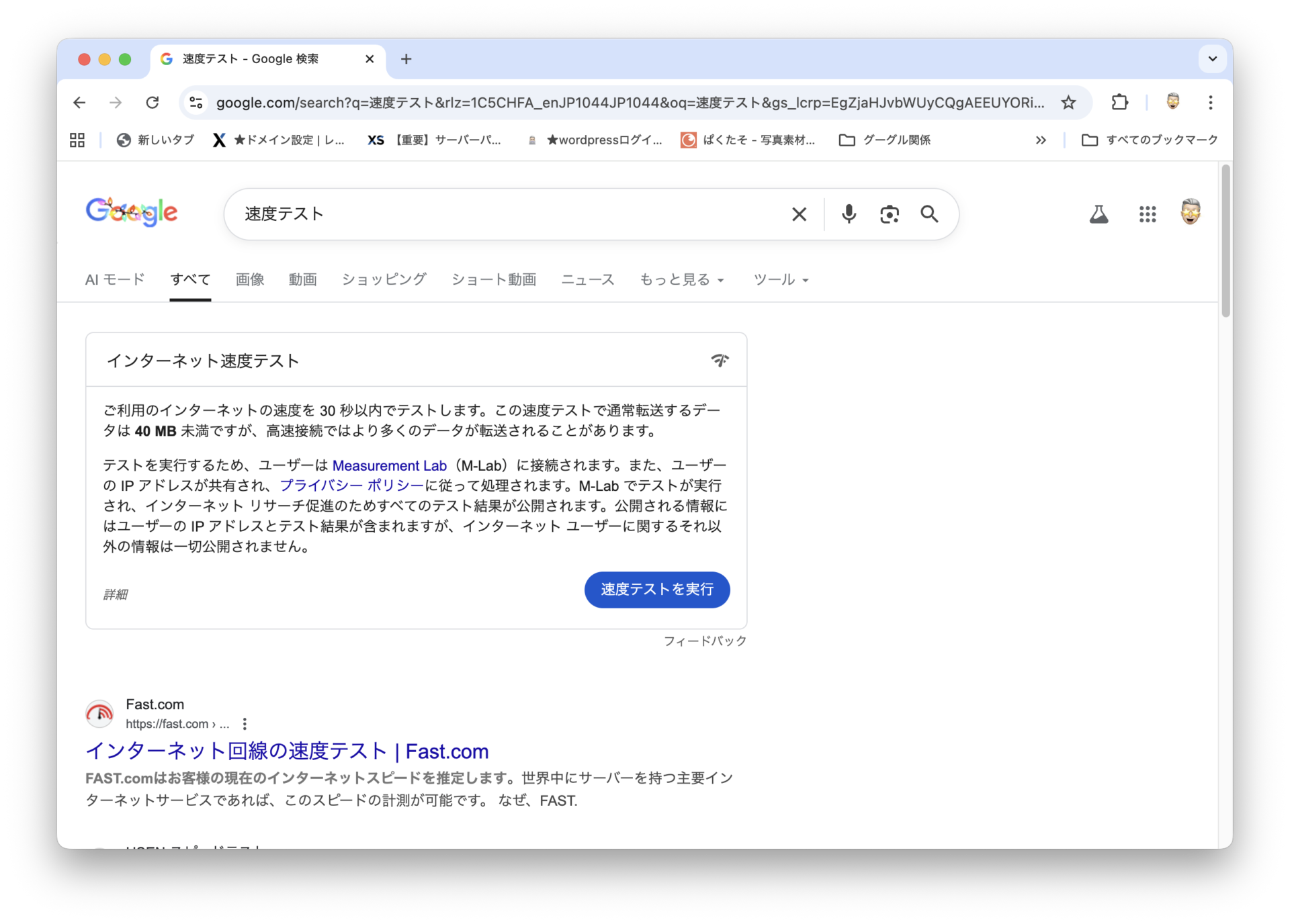The image size is (1290, 924).
Task: Open Search Labs flask icon
Action: 1099,214
